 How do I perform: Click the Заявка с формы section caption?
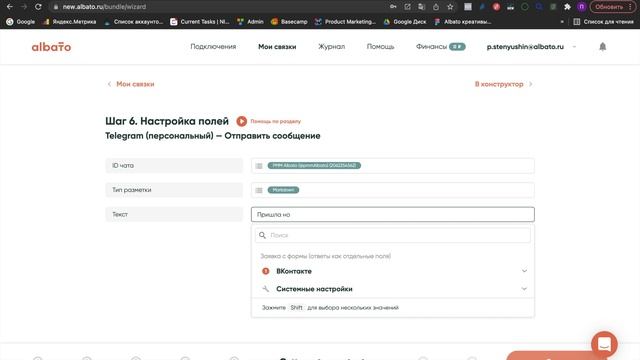click(325, 256)
